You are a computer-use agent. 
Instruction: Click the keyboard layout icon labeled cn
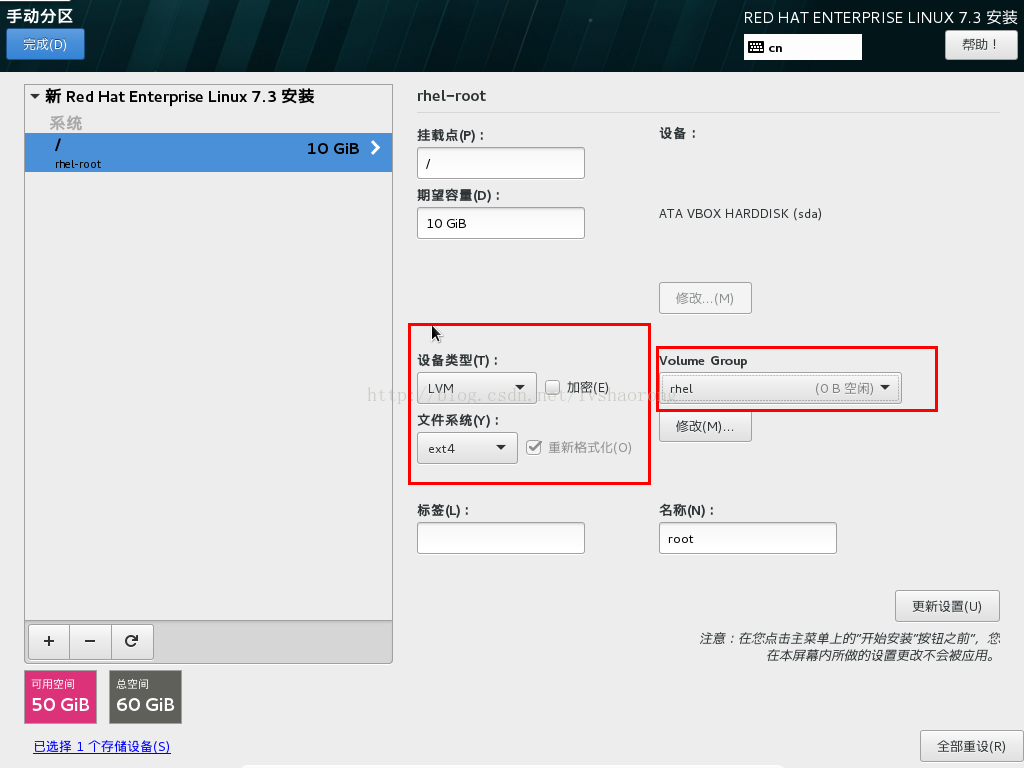756,47
